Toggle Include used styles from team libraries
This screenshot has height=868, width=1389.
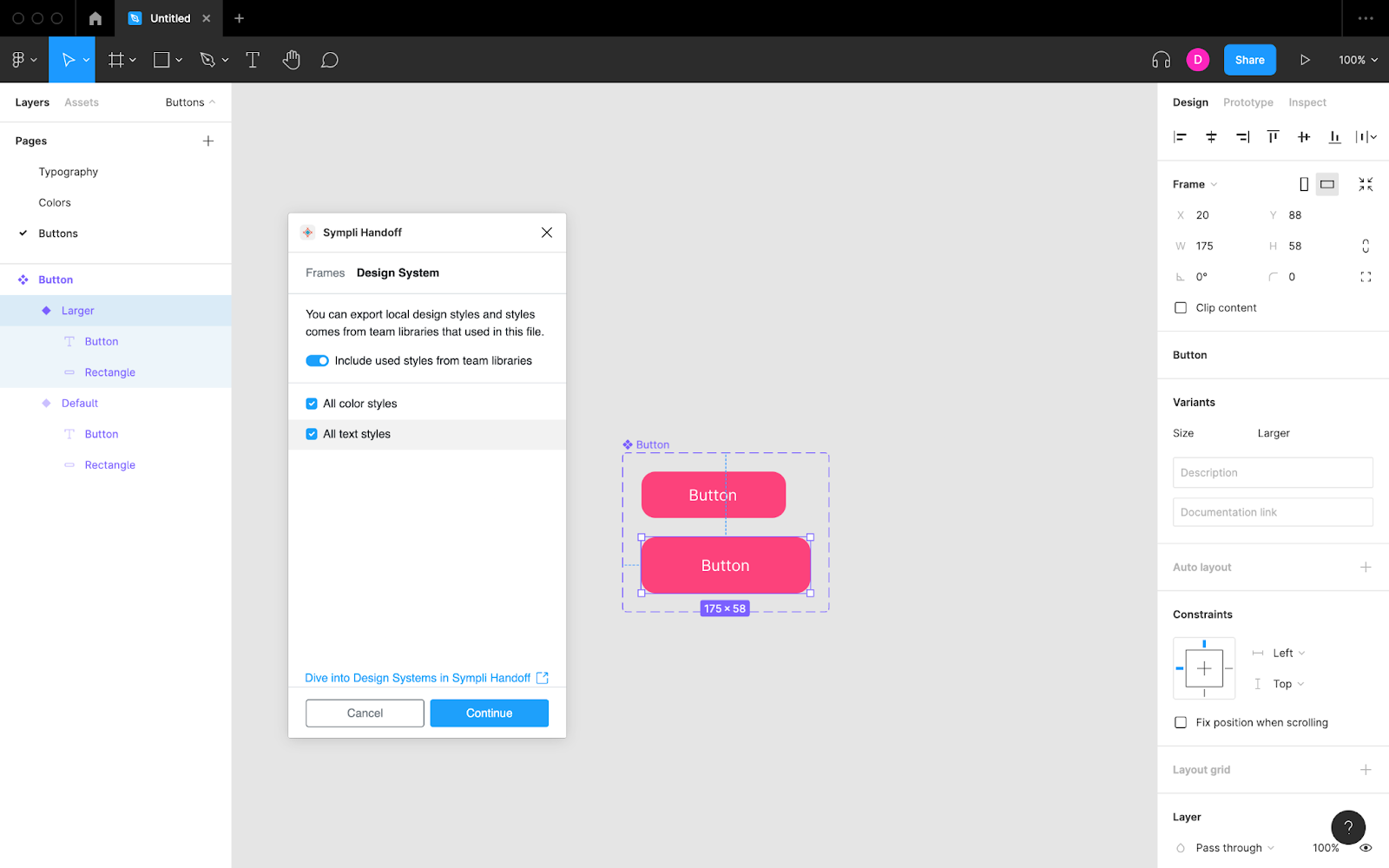317,361
